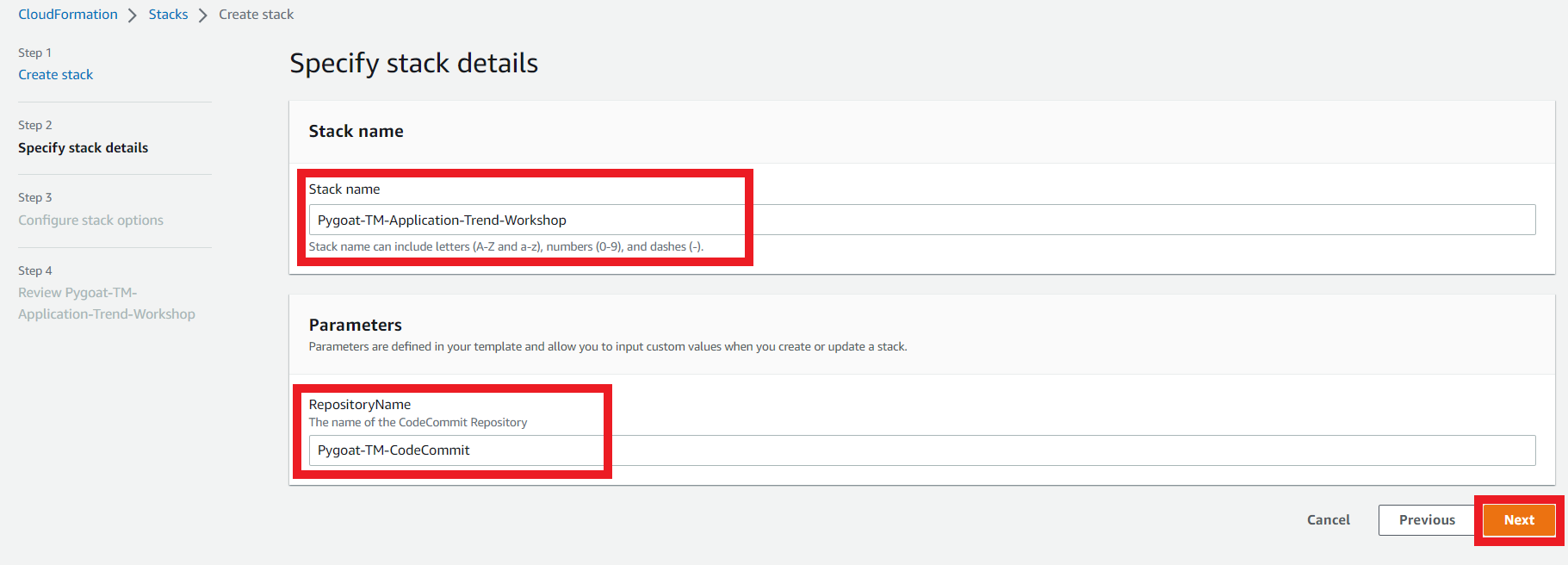Select Specify stack details step

[x=84, y=148]
